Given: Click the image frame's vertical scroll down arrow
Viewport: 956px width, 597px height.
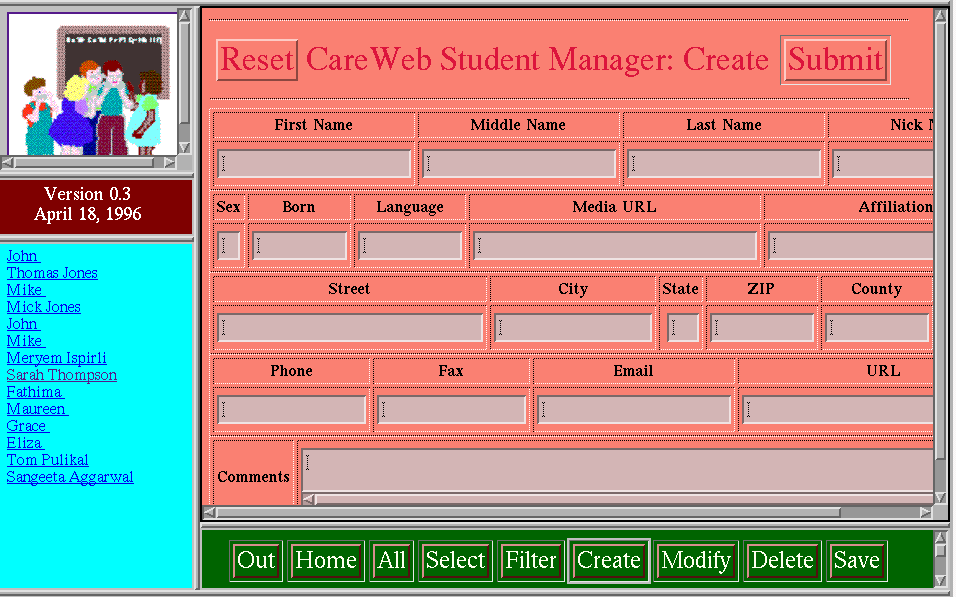Looking at the screenshot, I should point(185,148).
